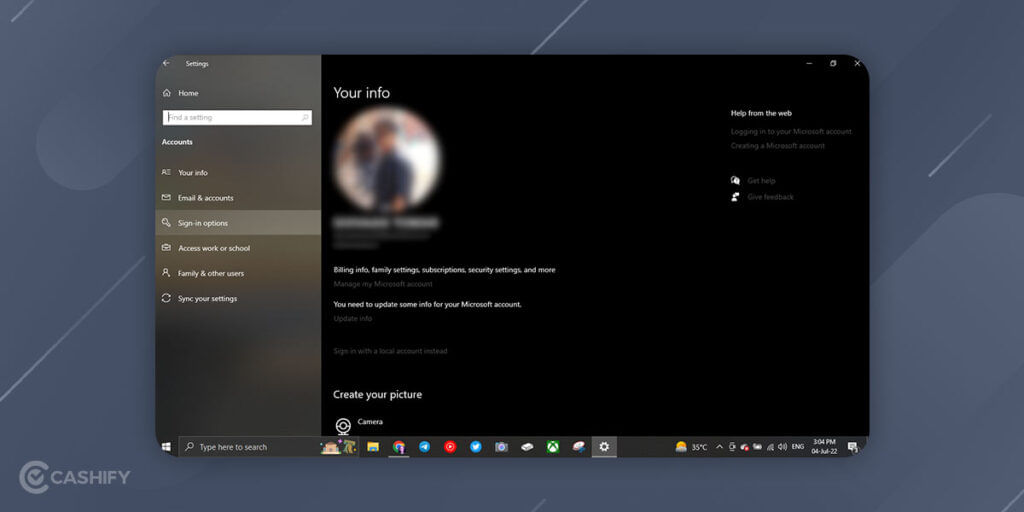Click the search highlights illustration in taskbar search

(338, 447)
